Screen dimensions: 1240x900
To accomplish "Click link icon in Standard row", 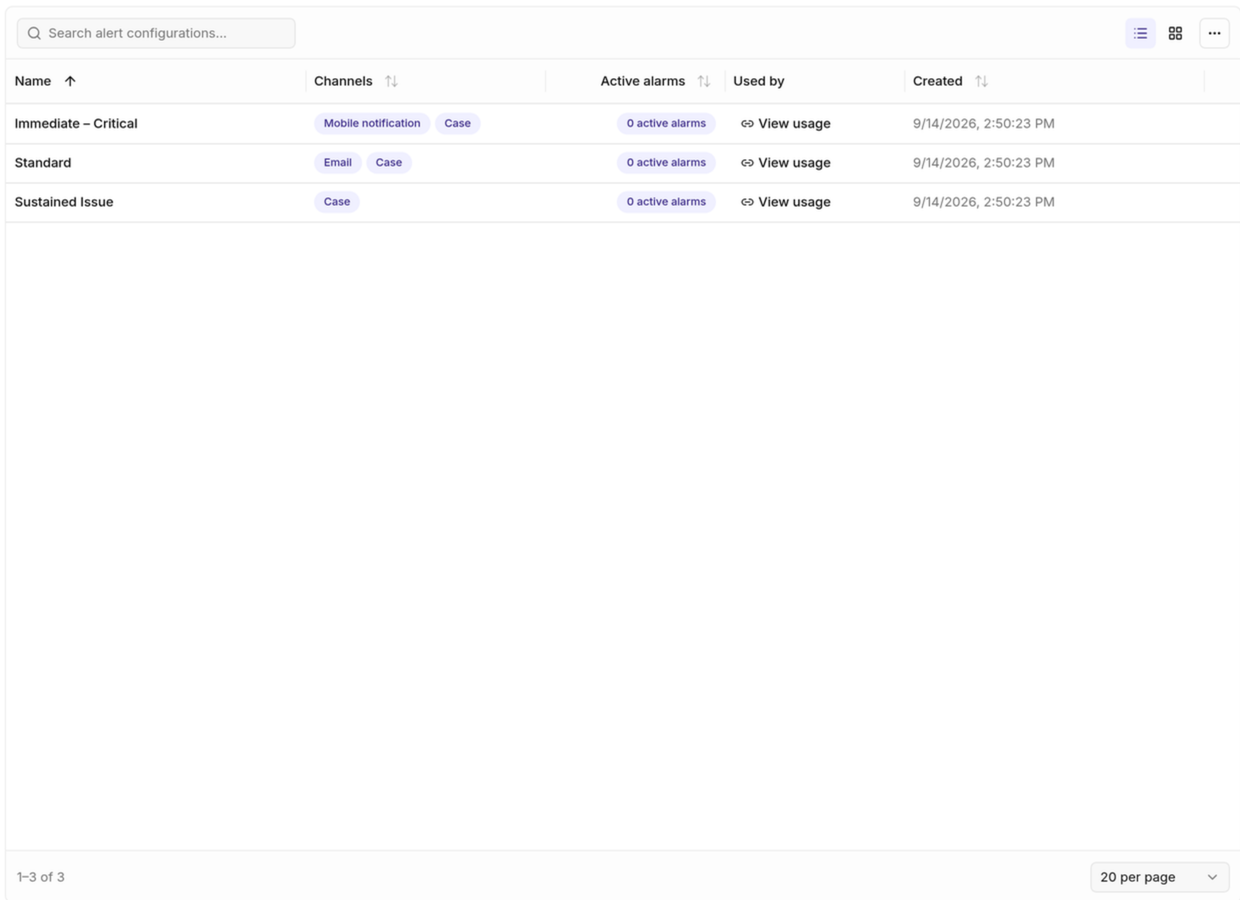I will tap(747, 163).
